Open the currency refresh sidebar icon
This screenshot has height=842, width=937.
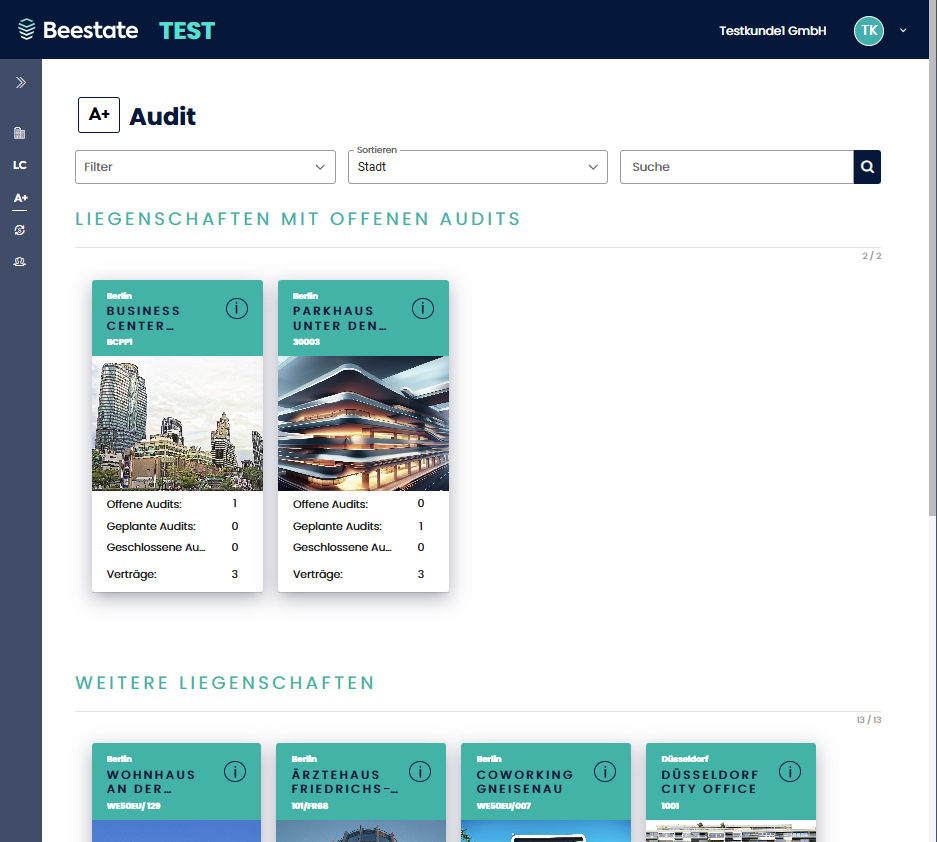[x=20, y=230]
